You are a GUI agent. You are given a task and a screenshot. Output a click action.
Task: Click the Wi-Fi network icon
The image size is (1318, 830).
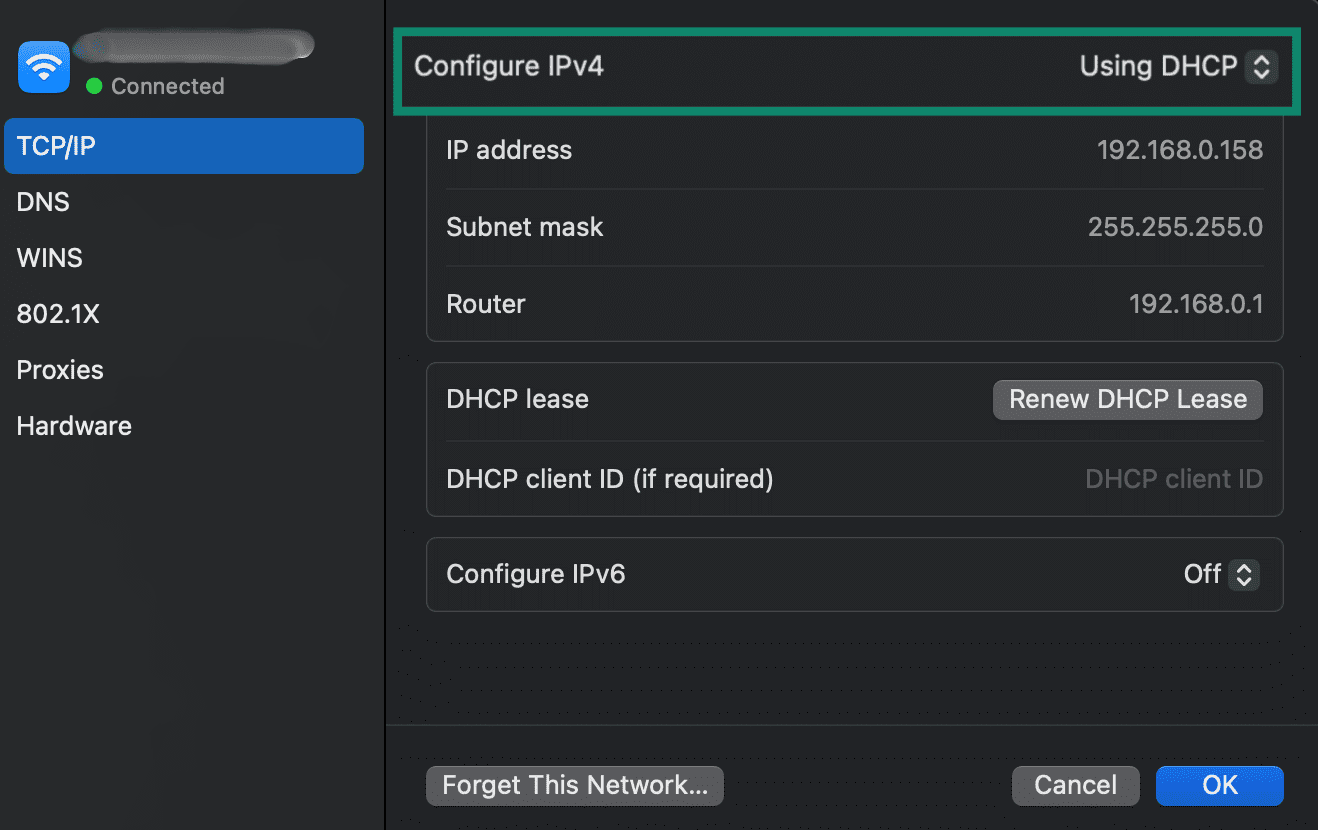coord(42,66)
